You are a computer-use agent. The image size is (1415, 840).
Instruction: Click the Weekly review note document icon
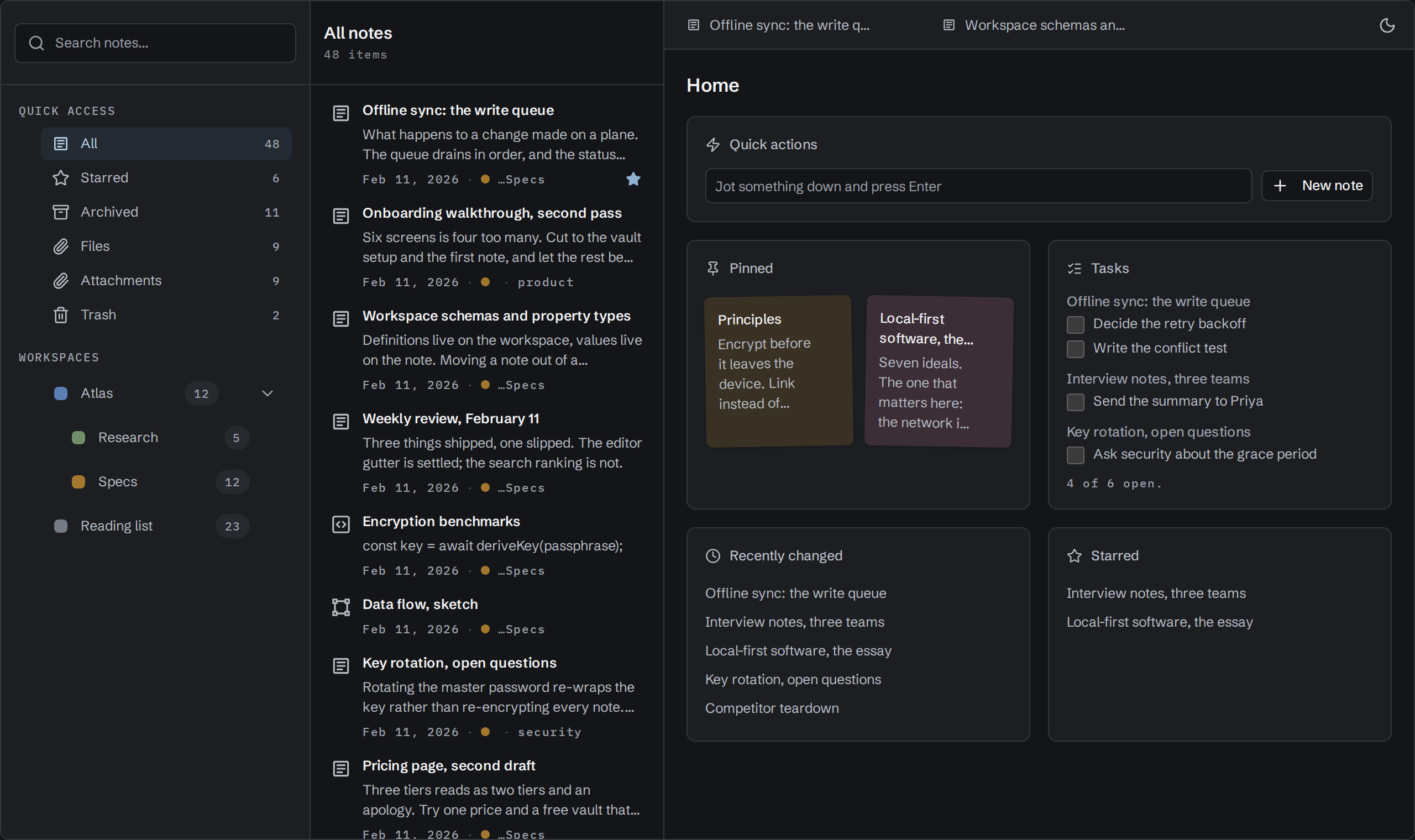point(340,421)
